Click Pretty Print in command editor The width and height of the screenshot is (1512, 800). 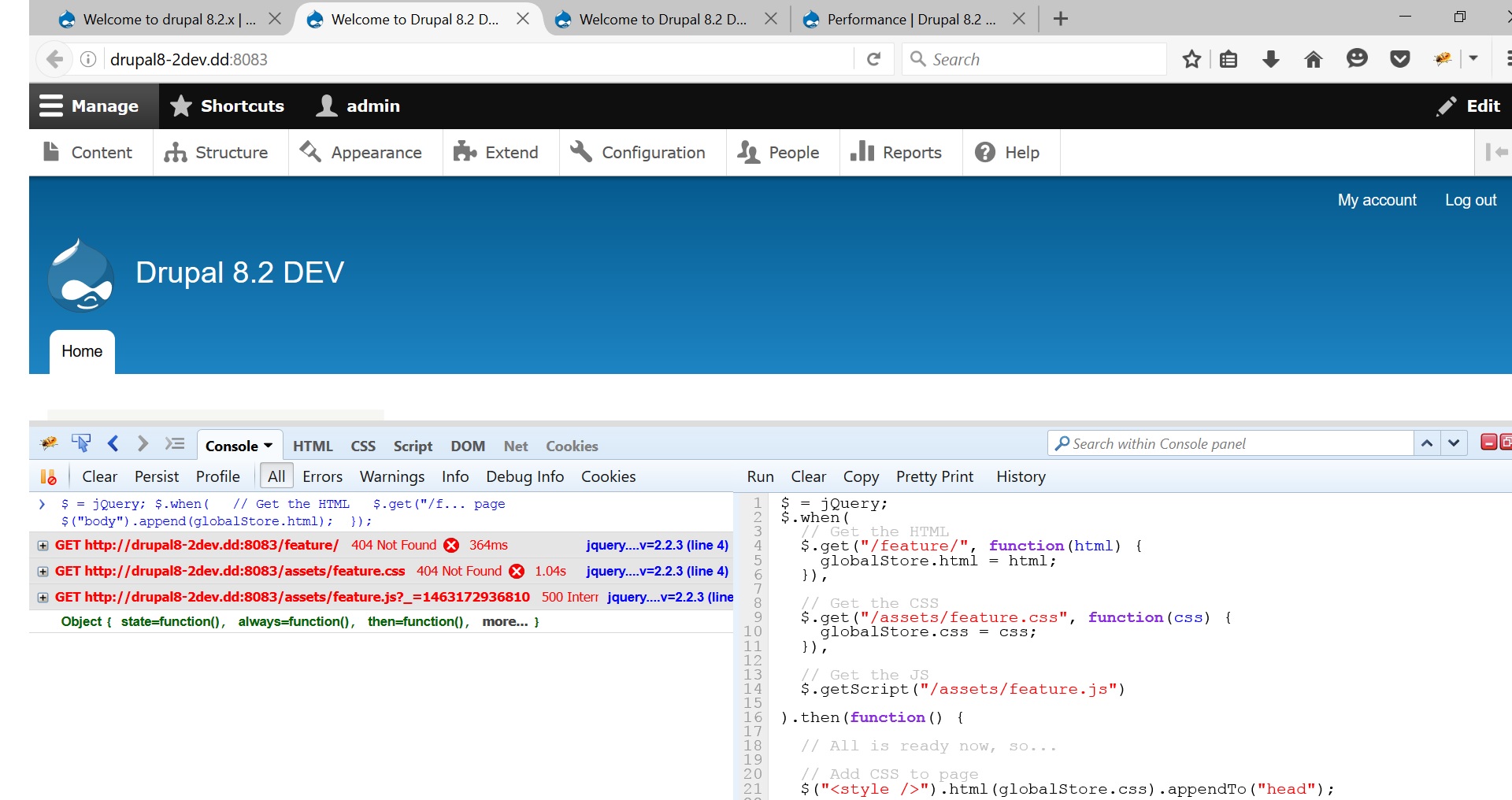pyautogui.click(x=935, y=476)
